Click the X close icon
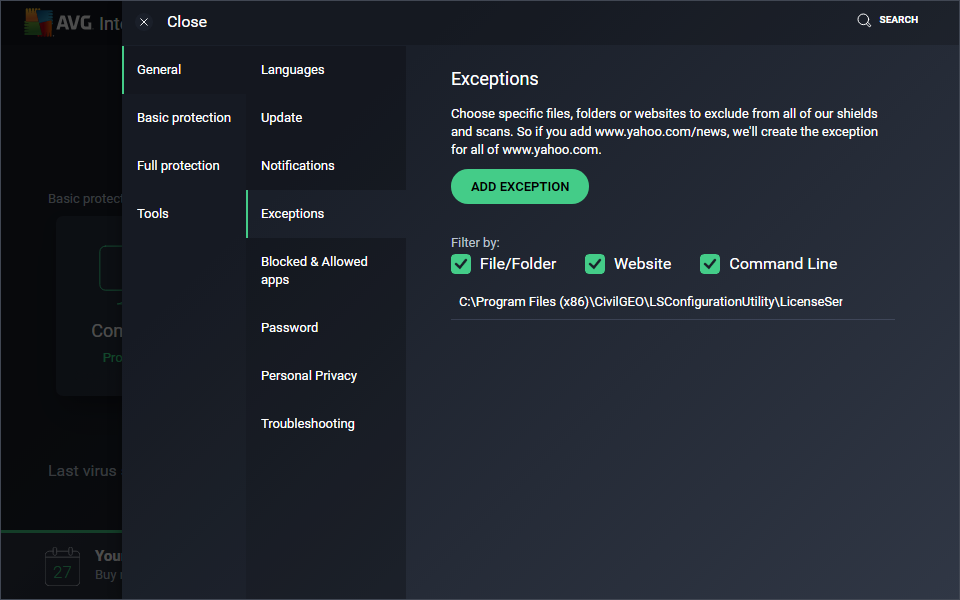 coord(144,22)
